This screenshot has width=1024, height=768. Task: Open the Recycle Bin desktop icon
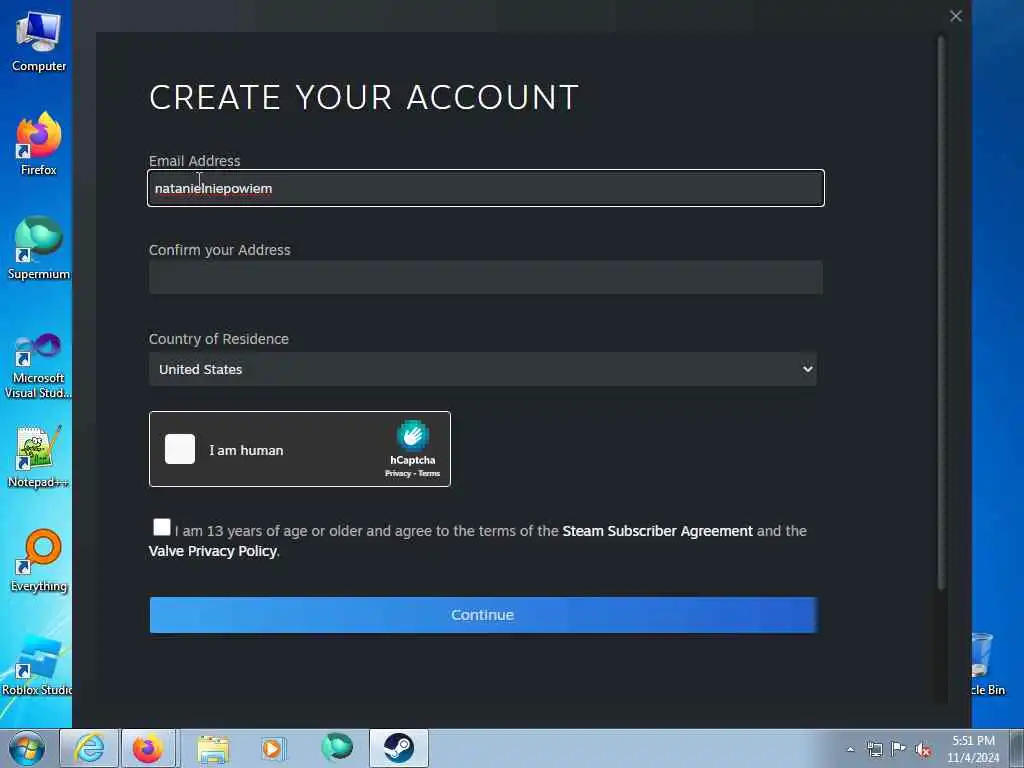986,665
